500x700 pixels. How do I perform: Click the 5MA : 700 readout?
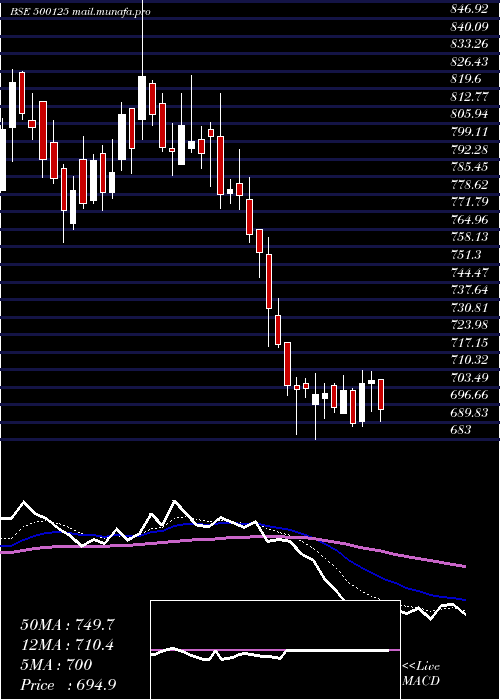[56, 665]
